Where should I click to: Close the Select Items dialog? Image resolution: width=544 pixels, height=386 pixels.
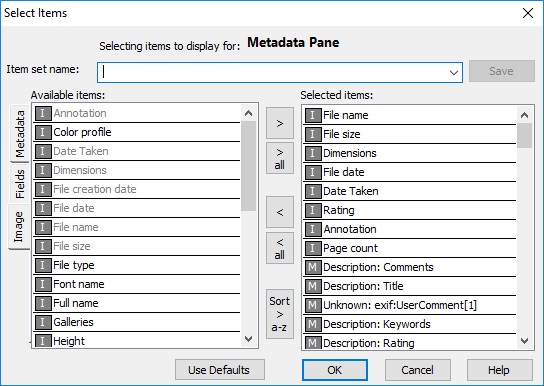pos(528,13)
